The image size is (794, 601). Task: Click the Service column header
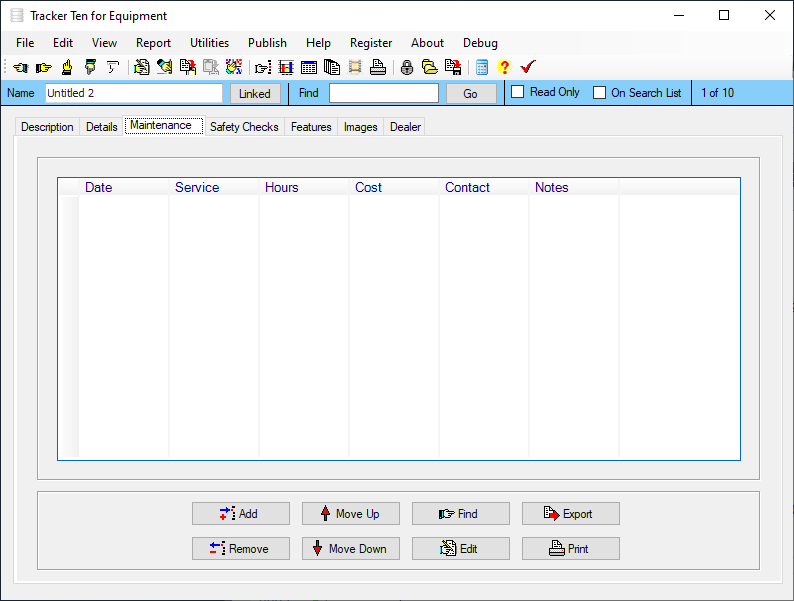214,187
